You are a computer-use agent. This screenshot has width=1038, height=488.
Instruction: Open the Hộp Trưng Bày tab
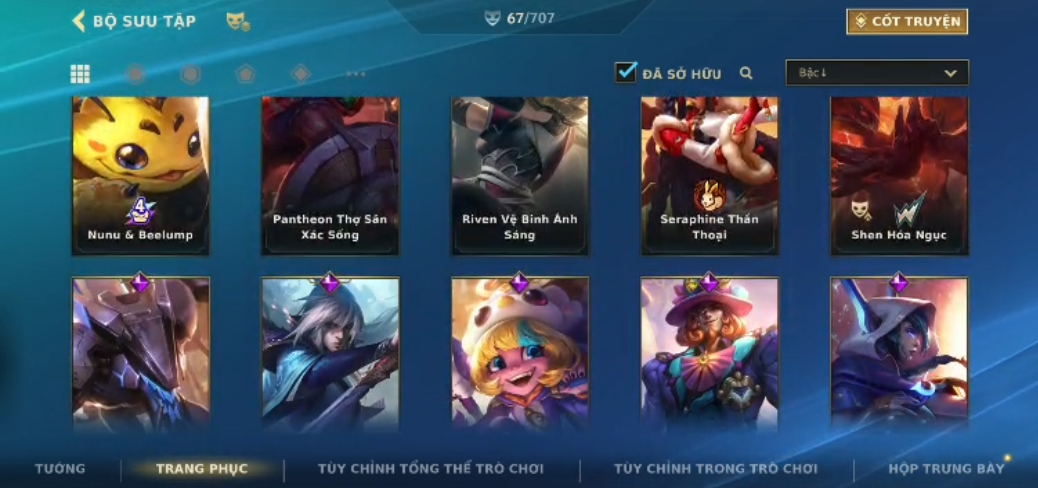point(947,469)
